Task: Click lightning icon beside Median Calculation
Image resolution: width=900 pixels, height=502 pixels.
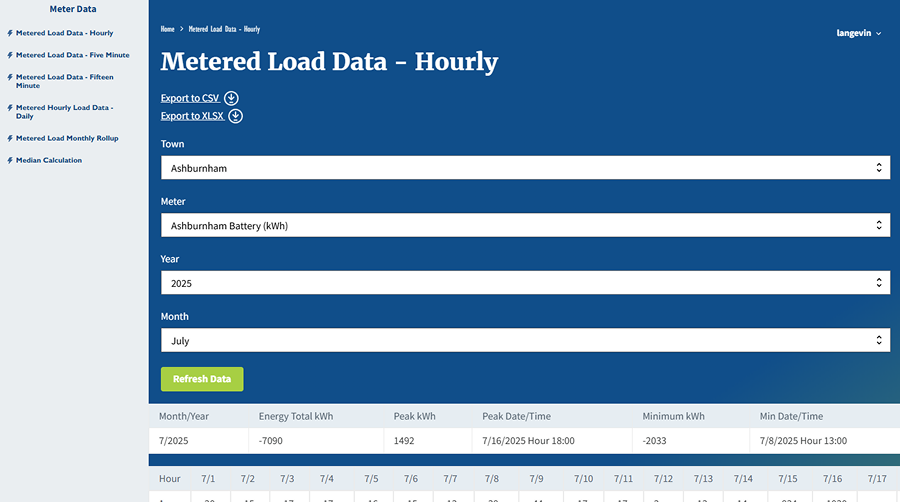Action: (x=10, y=160)
